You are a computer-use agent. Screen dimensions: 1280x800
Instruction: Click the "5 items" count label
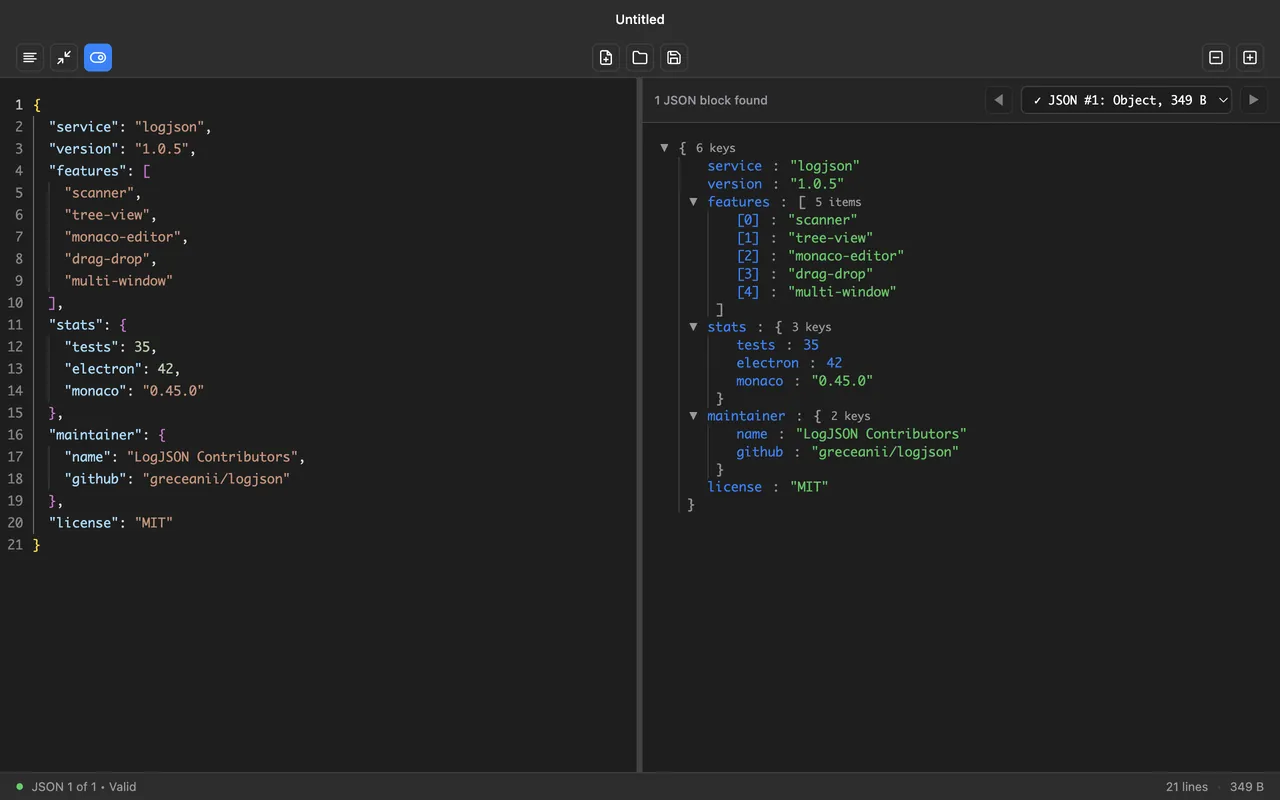(838, 202)
